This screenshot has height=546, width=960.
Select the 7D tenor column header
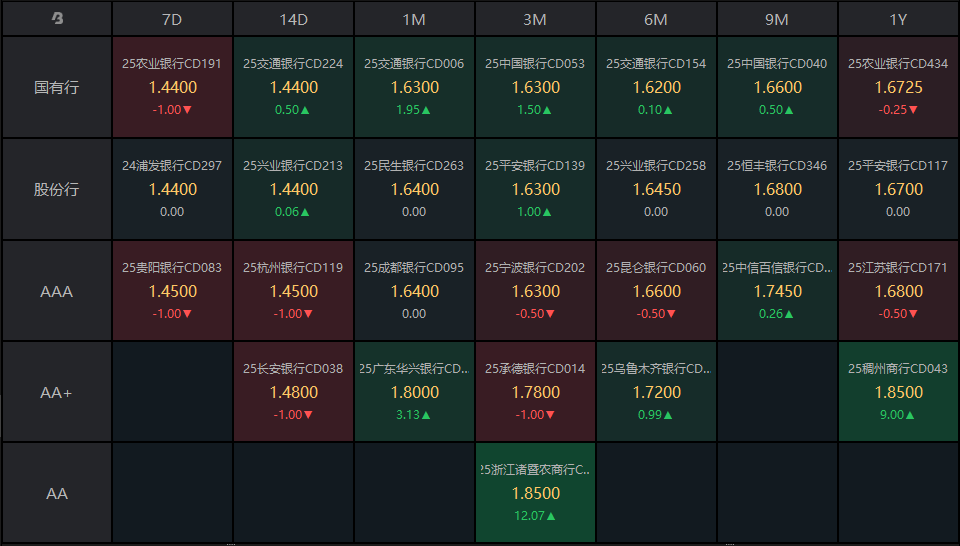172,19
